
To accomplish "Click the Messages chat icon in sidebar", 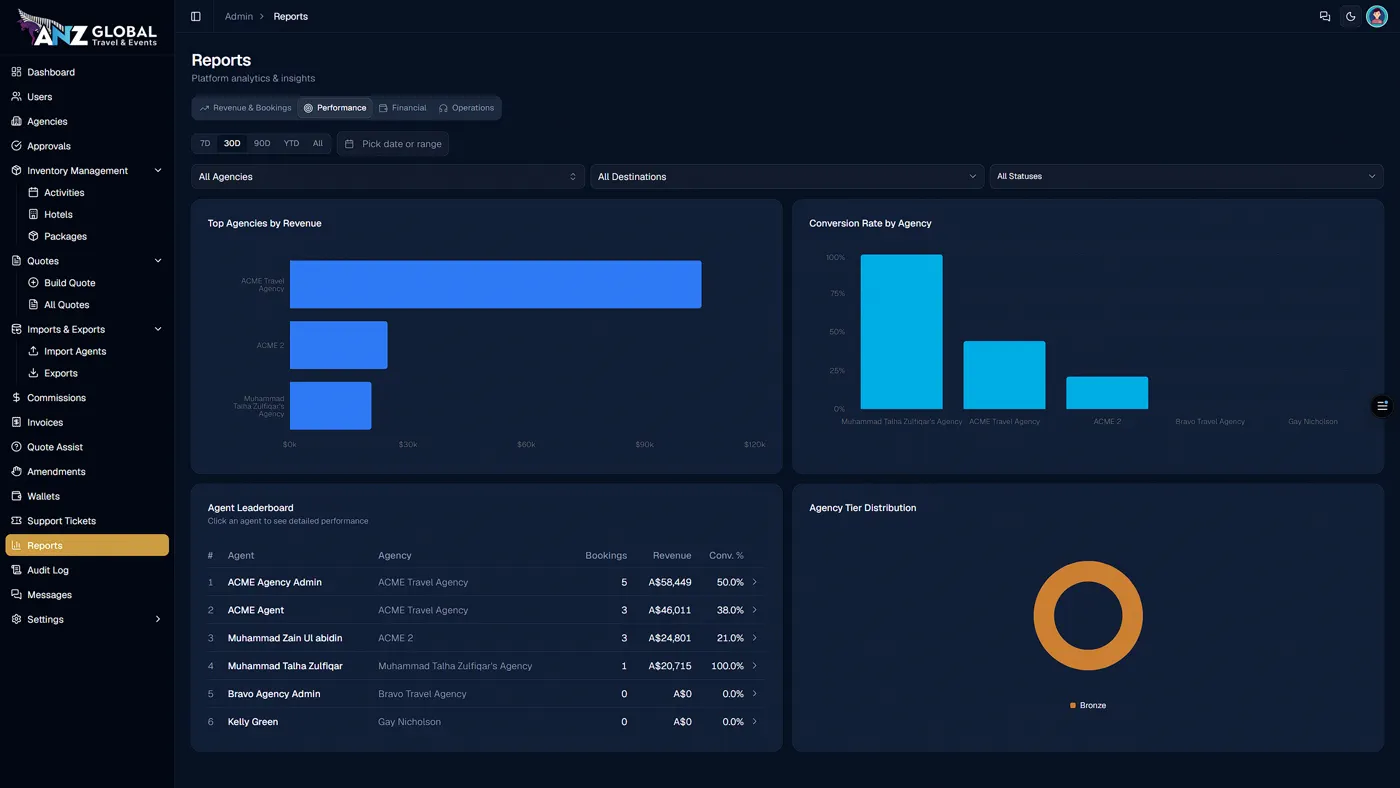I will 16,595.
